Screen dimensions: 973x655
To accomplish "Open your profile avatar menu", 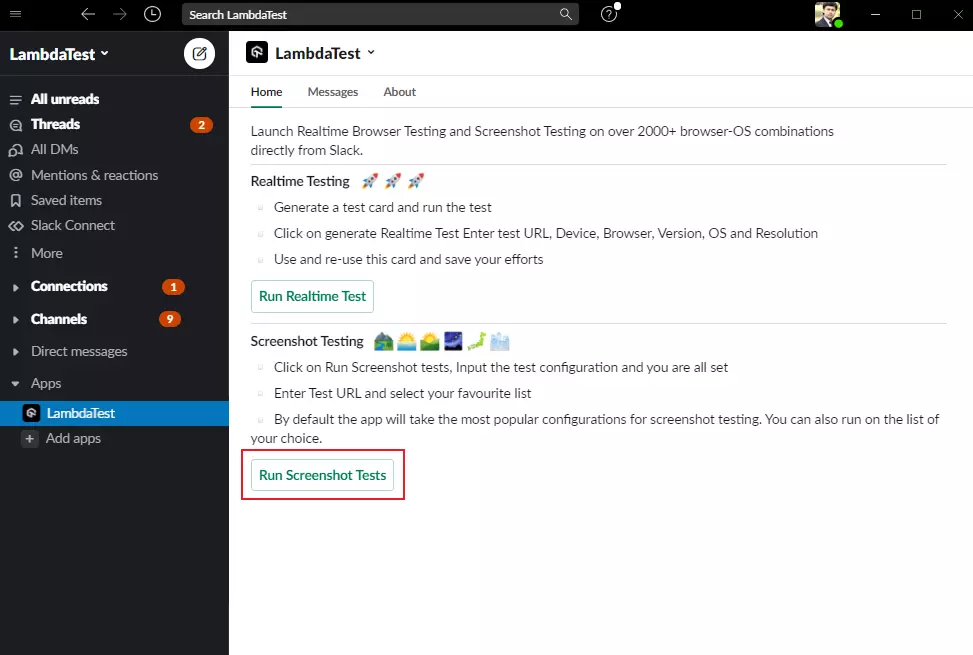I will click(x=828, y=14).
